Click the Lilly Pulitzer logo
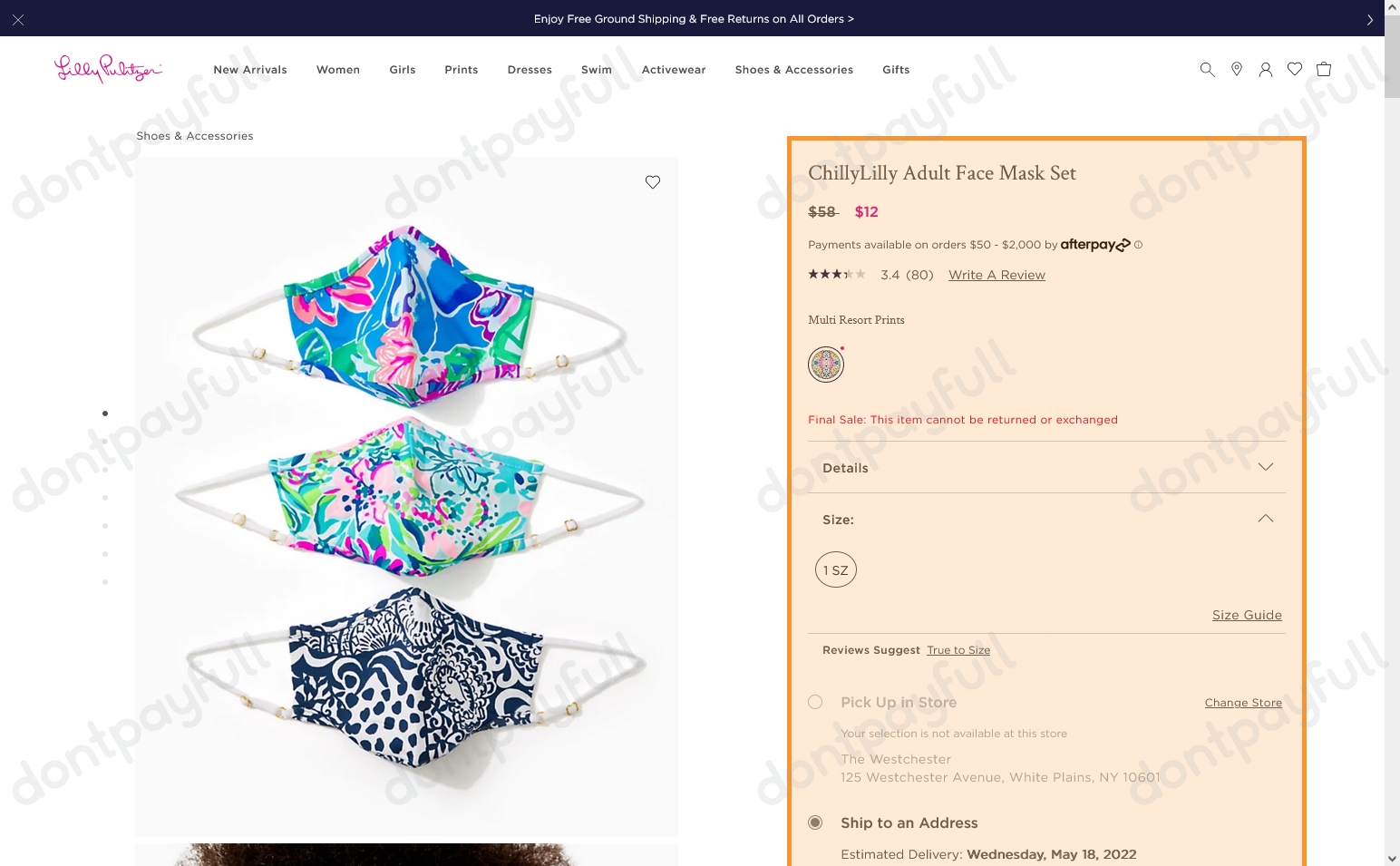Image resolution: width=1400 pixels, height=866 pixels. (108, 69)
